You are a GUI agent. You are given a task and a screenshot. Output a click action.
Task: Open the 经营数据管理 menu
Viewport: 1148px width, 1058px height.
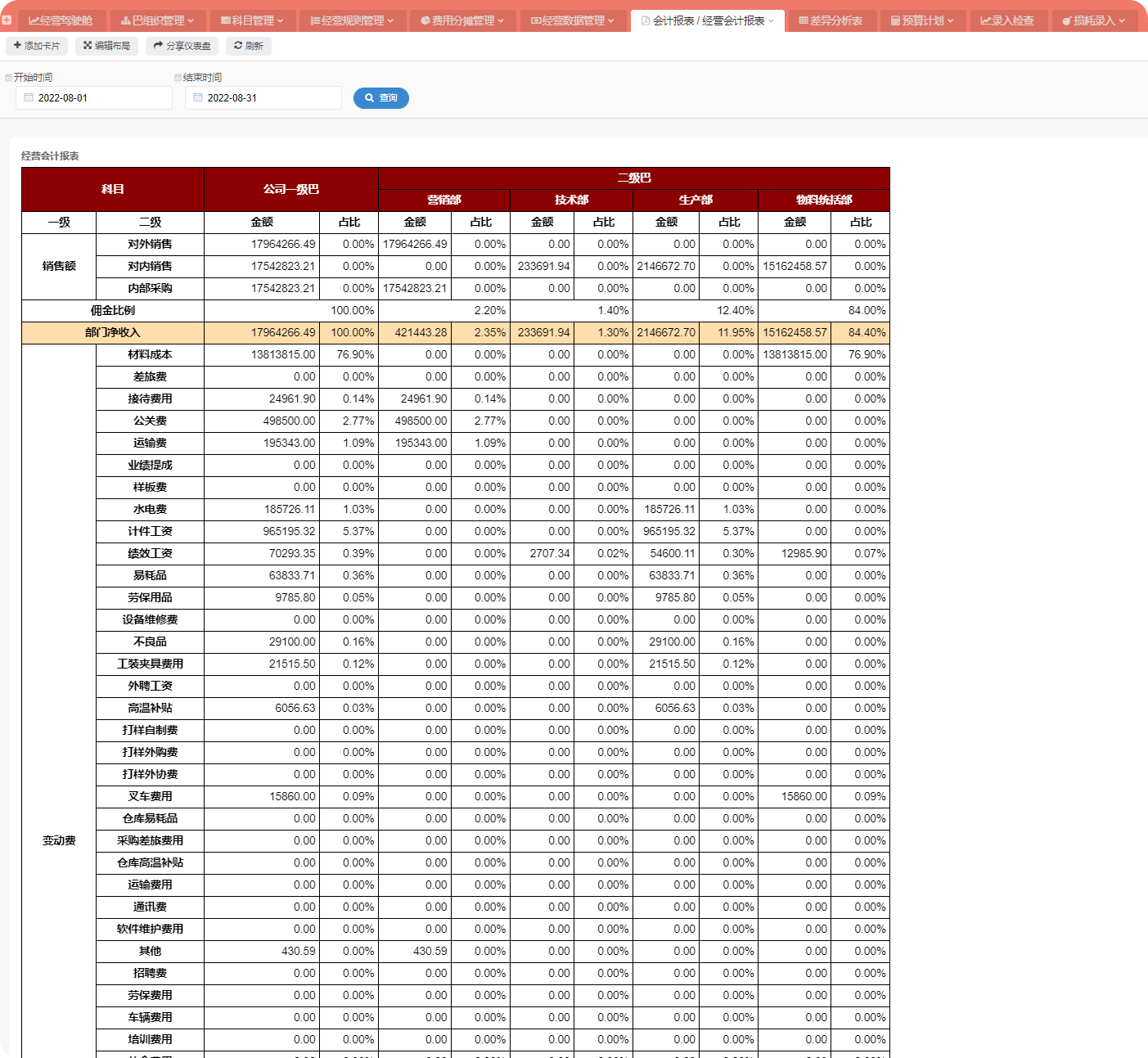pos(573,20)
